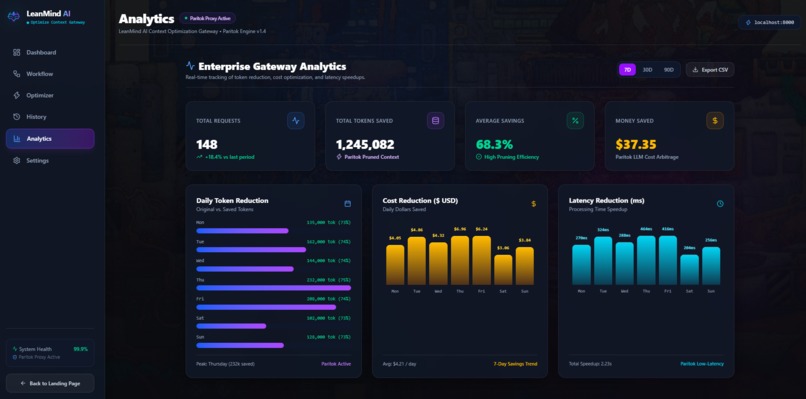This screenshot has width=806, height=399.
Task: Click the icon beside Paritok Pruned Context
Action: 339,157
